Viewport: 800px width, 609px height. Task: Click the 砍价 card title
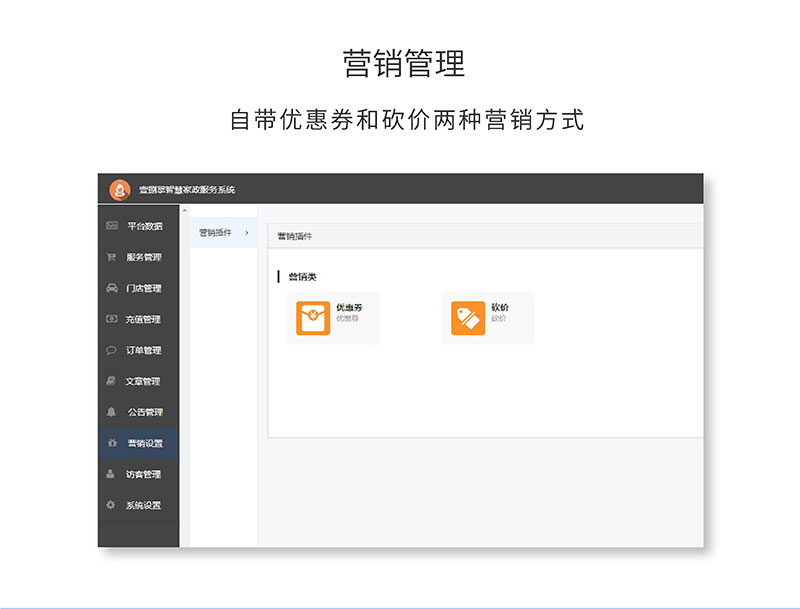pos(500,307)
